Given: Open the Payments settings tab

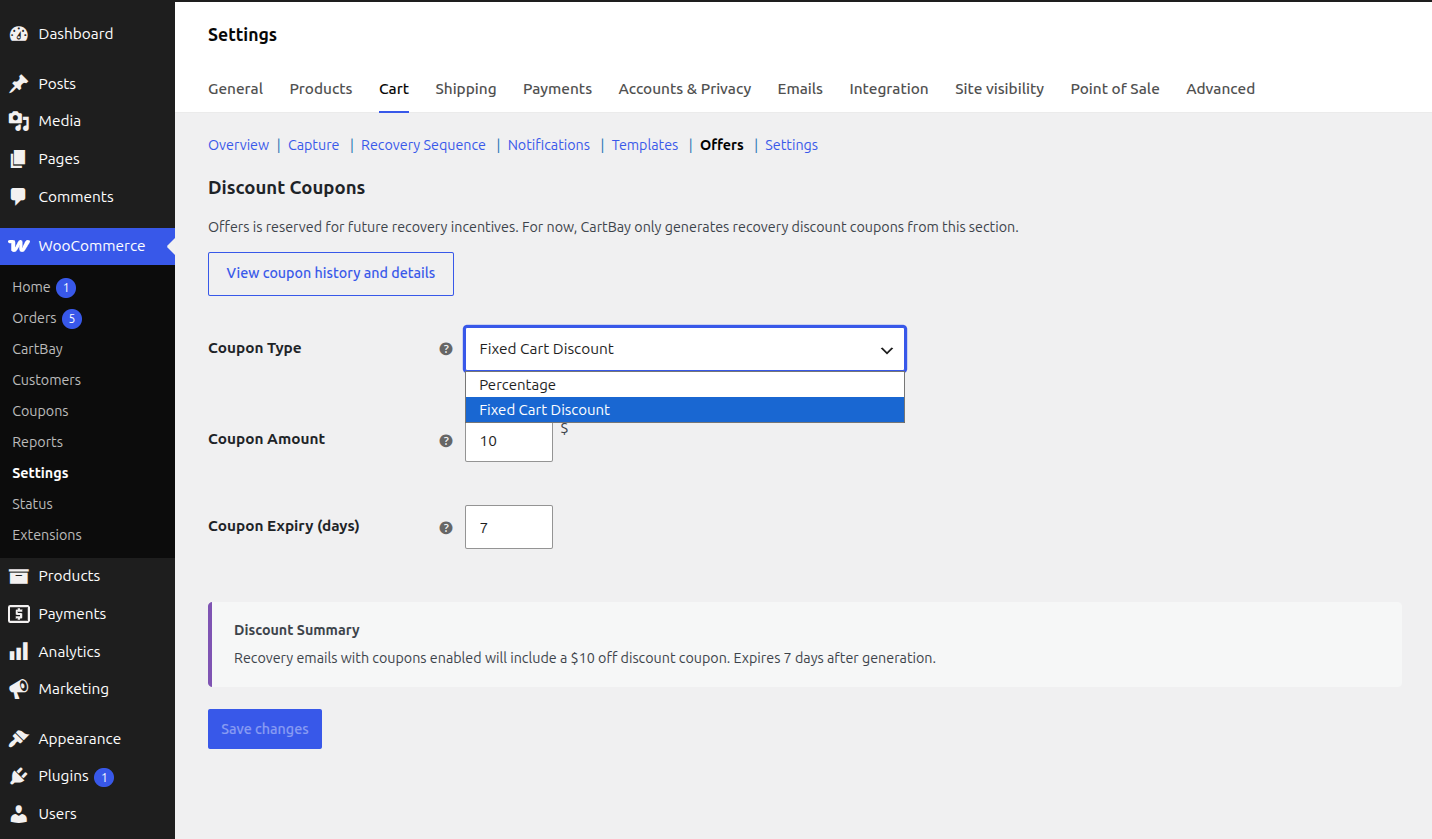Looking at the screenshot, I should (557, 89).
